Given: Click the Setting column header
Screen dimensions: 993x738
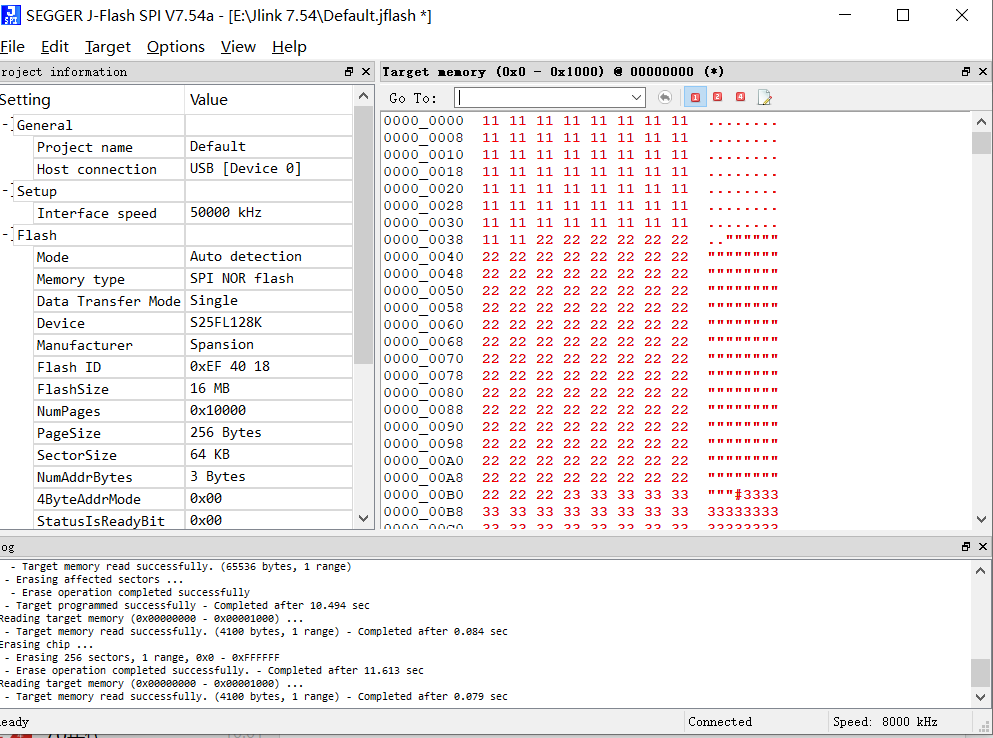Looking at the screenshot, I should point(90,100).
